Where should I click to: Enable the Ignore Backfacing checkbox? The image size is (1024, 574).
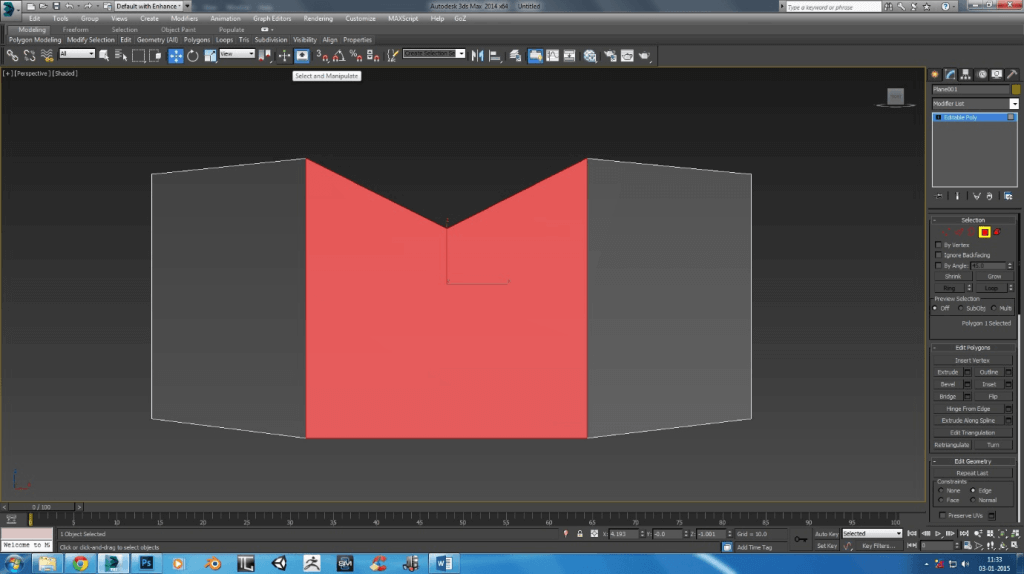click(938, 255)
